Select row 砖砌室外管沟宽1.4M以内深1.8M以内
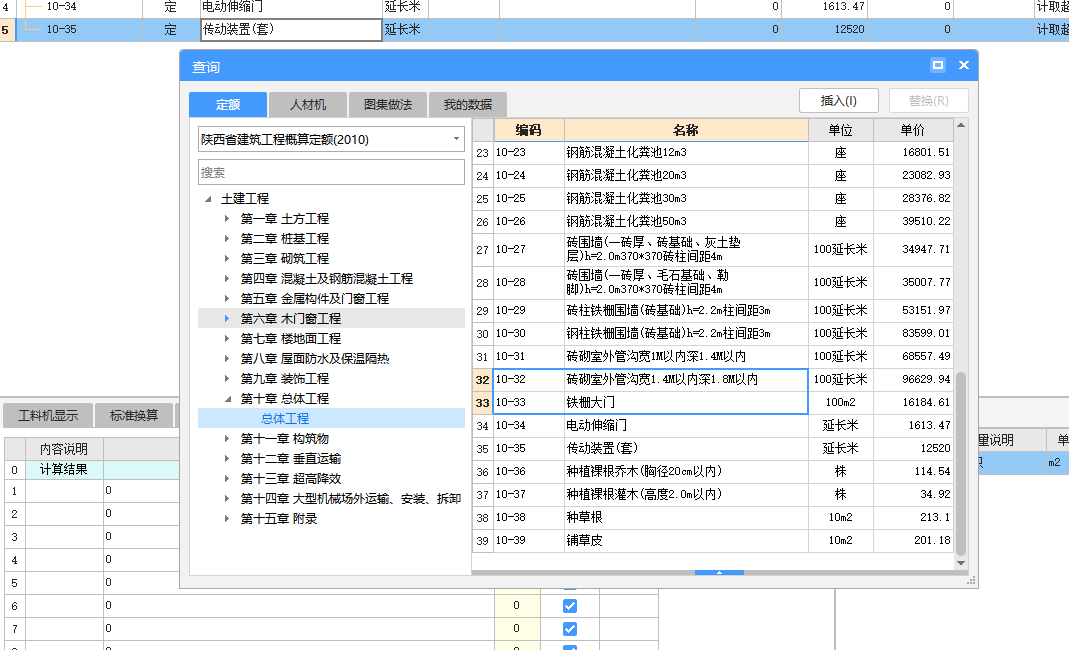Viewport: 1069px width, 650px height. (x=712, y=379)
